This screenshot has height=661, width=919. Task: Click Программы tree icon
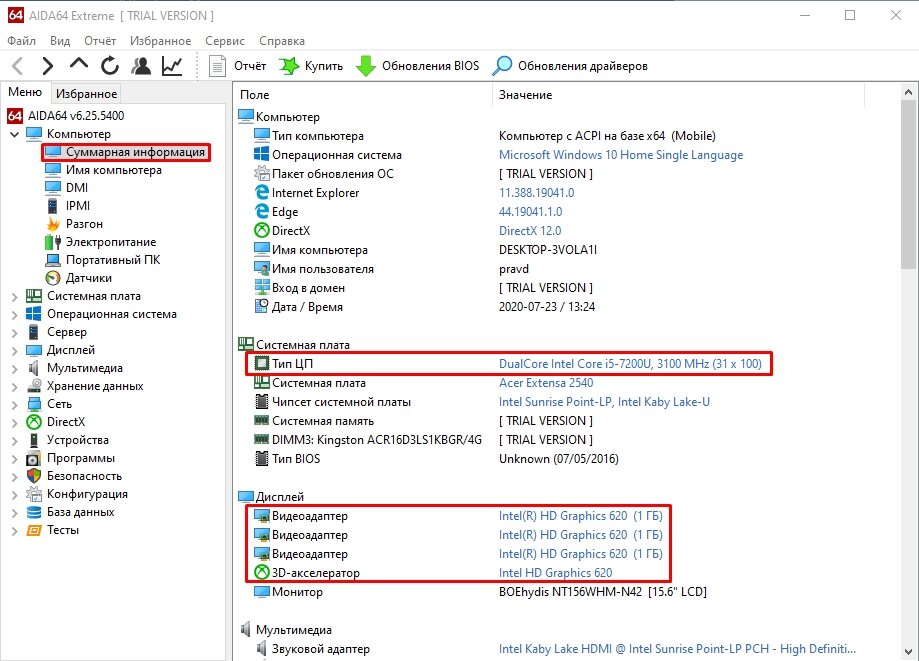coord(34,458)
